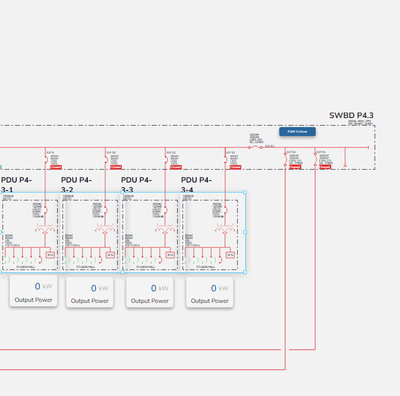400x396 pixels.
Task: Click the red Closed badge feeding PDU P4-3-2
Action: pos(116,167)
